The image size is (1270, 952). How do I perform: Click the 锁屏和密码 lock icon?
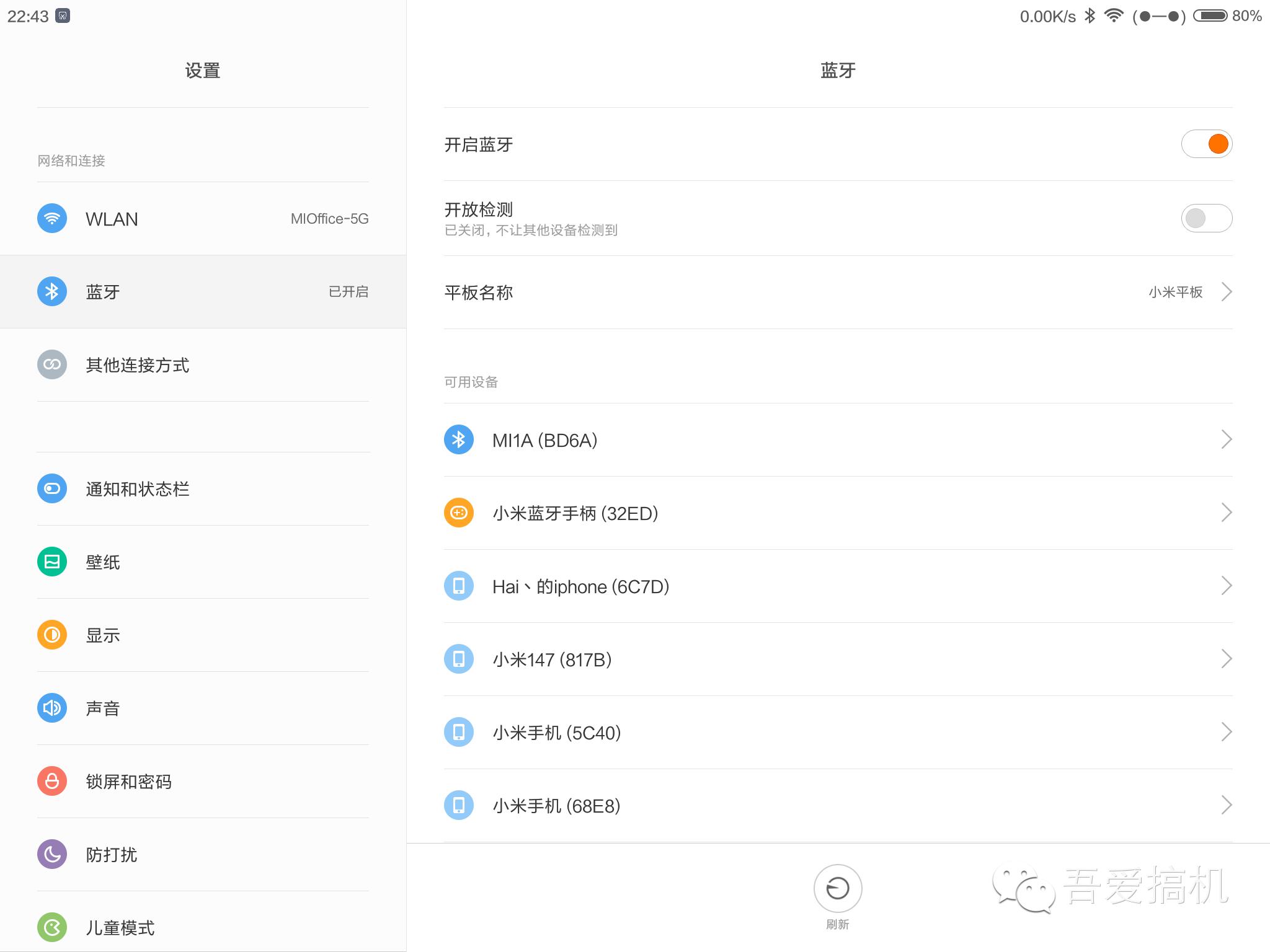52,781
